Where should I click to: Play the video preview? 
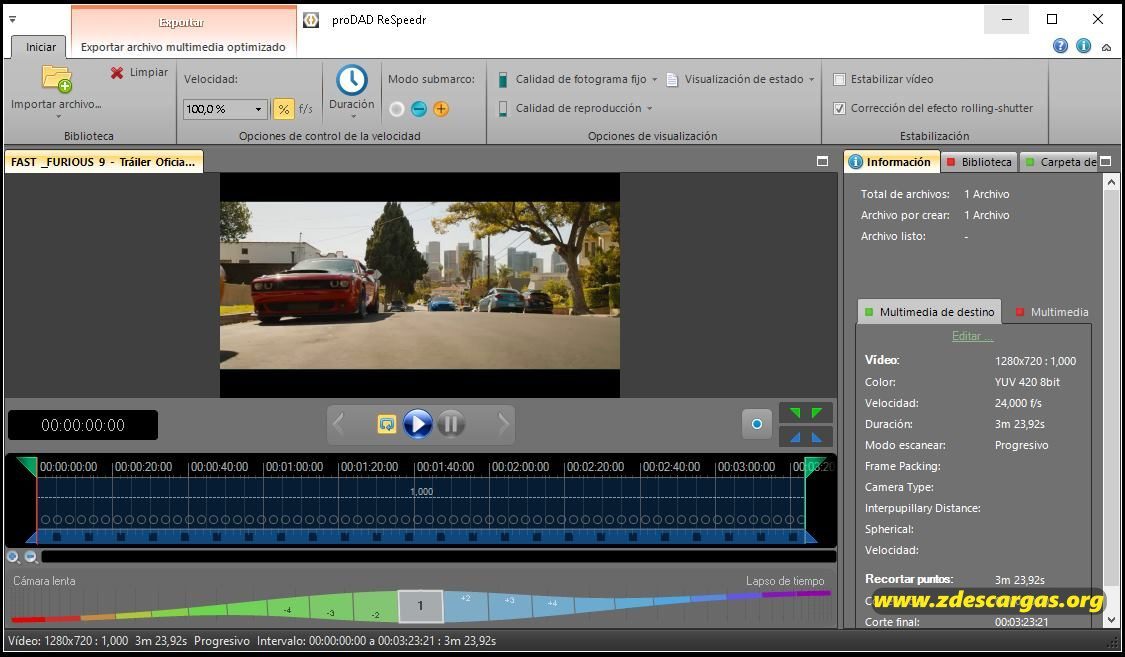click(x=418, y=424)
